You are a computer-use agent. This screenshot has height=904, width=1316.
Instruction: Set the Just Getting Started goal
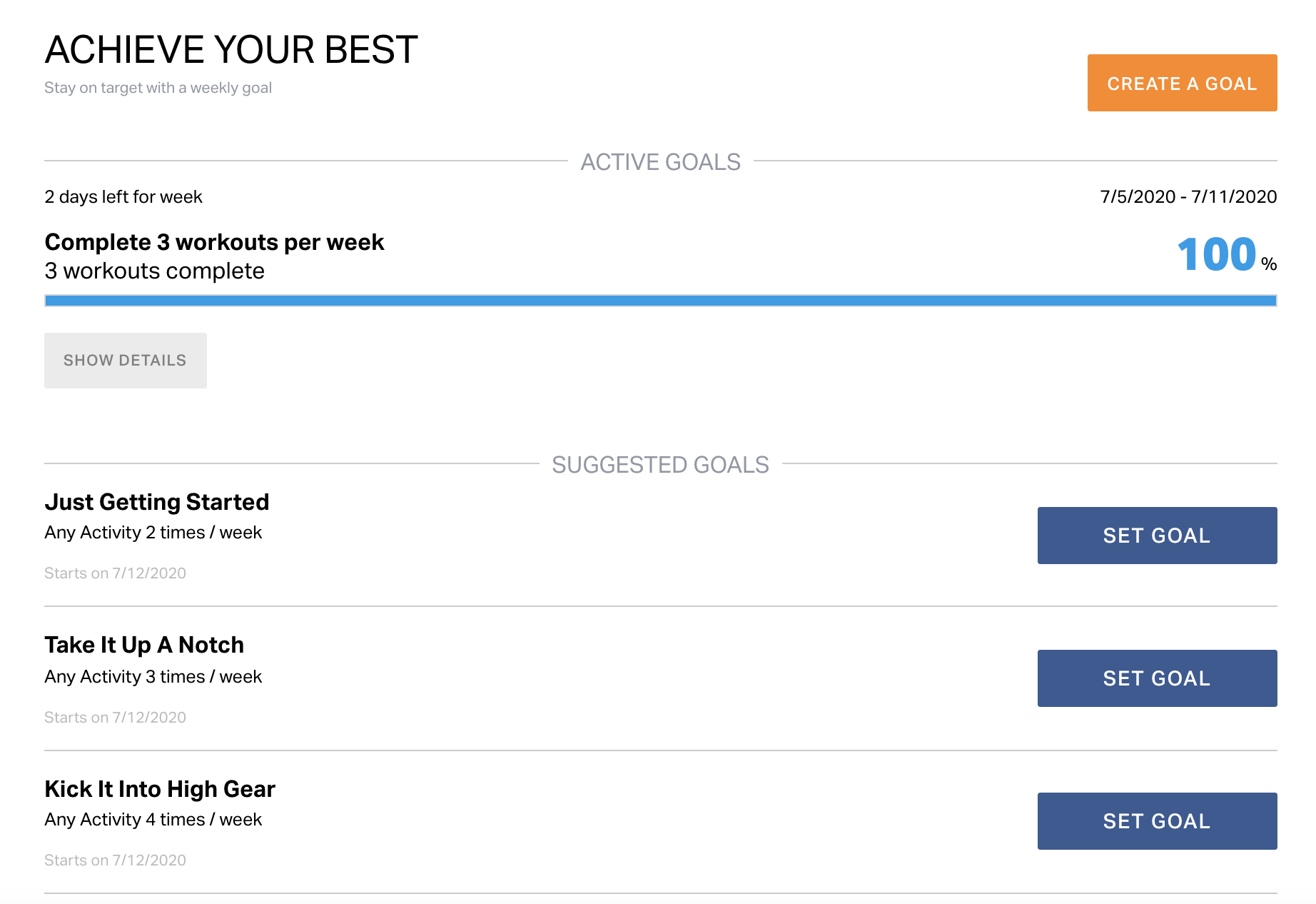click(1156, 536)
